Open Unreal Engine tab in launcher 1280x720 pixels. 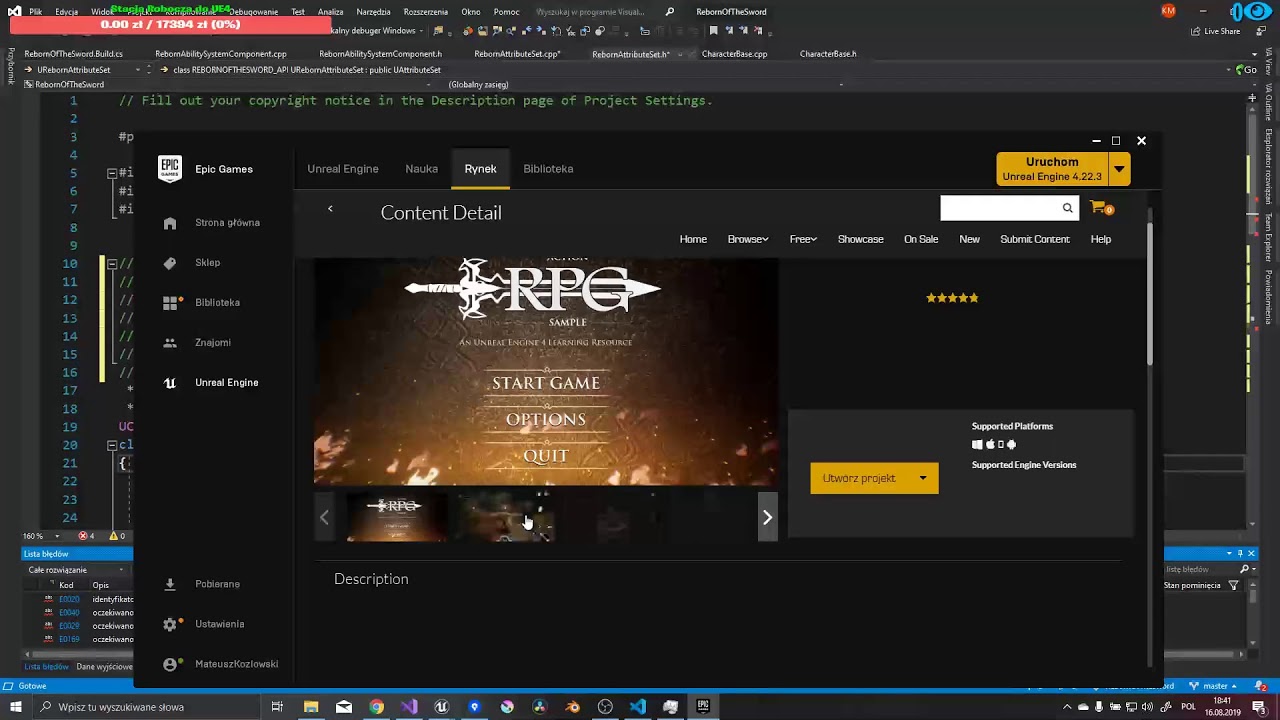343,169
